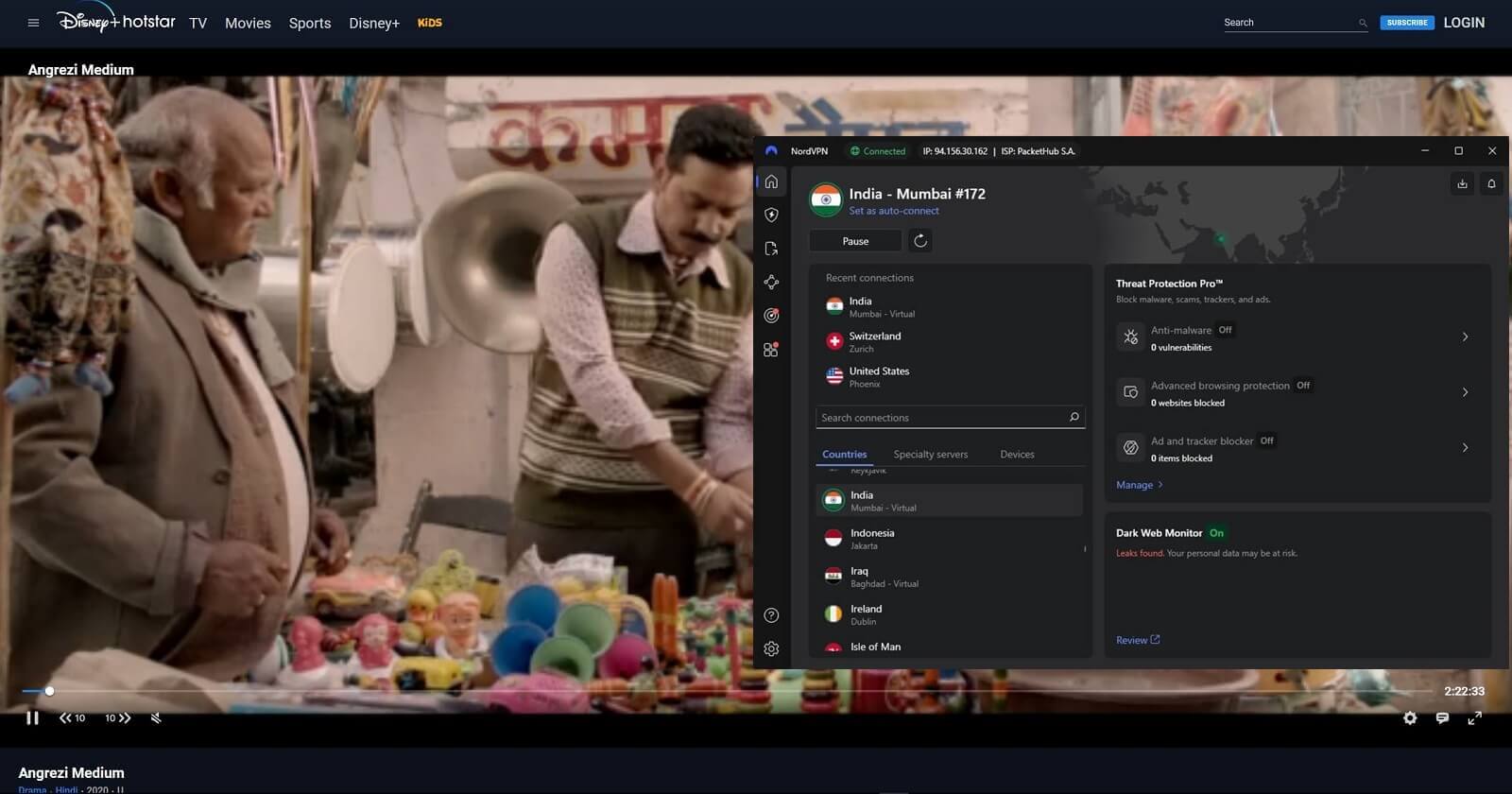
Task: Click the NordVPN download icon
Action: pos(1462,183)
